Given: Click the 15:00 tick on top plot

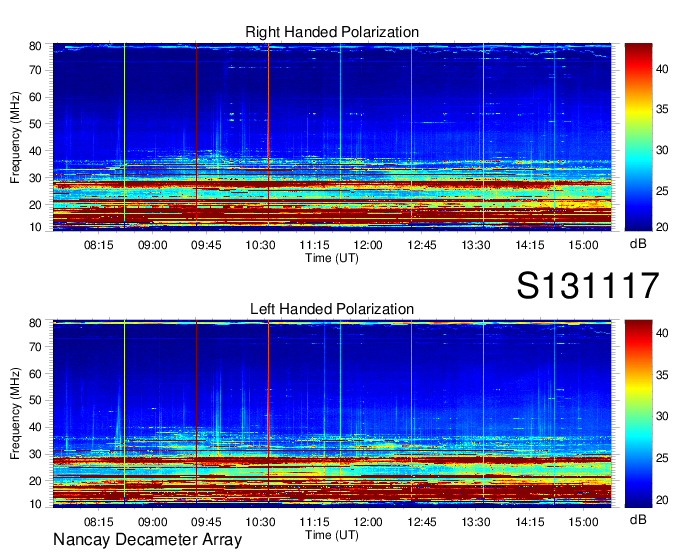Looking at the screenshot, I should (x=583, y=245).
